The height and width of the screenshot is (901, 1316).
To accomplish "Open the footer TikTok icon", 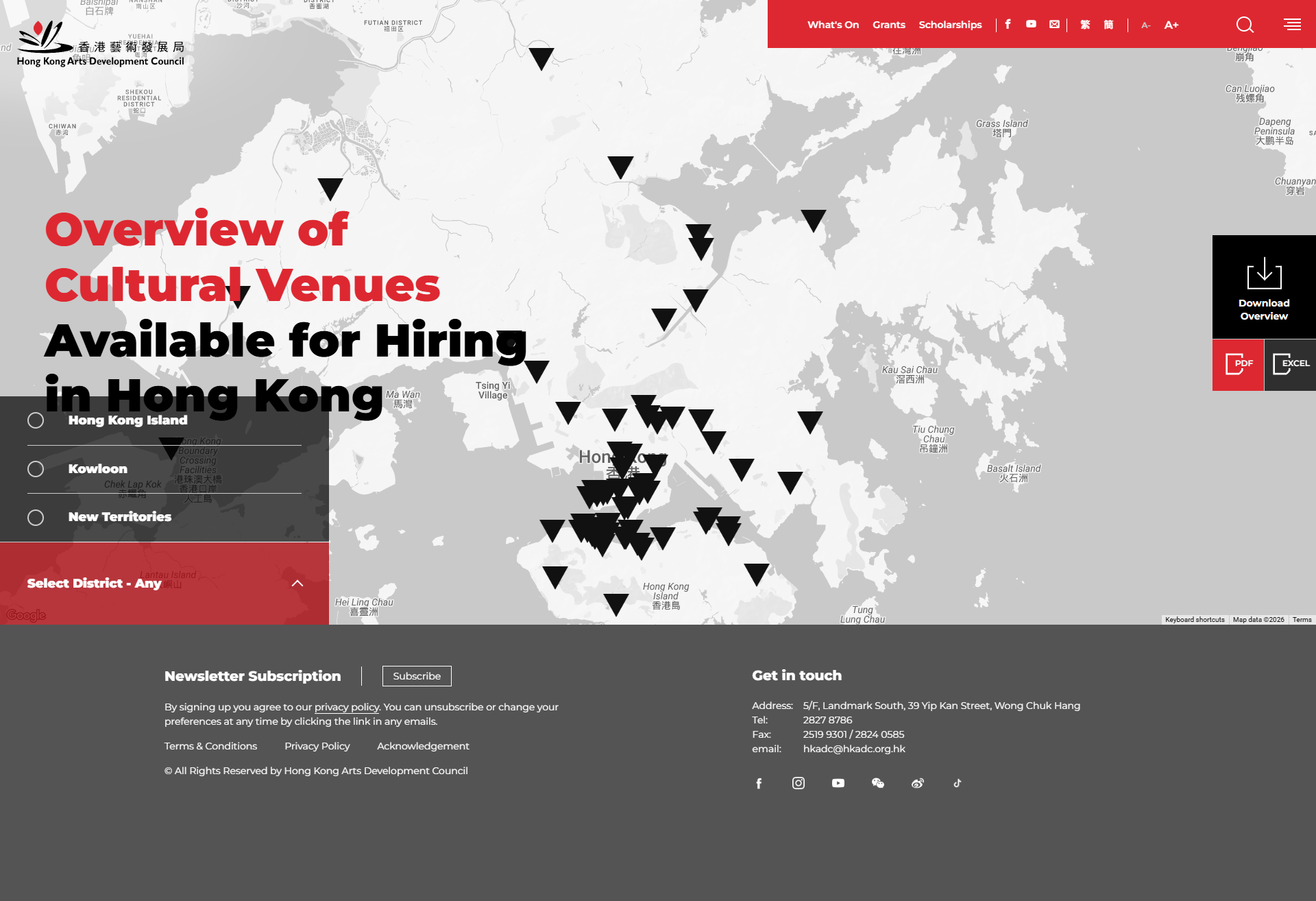I will click(x=958, y=783).
